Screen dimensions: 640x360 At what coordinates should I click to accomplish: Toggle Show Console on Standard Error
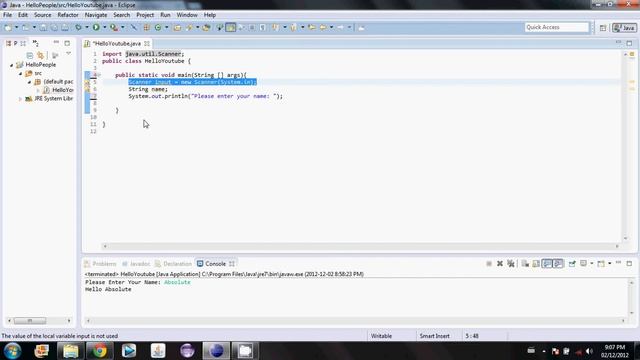tap(558, 264)
